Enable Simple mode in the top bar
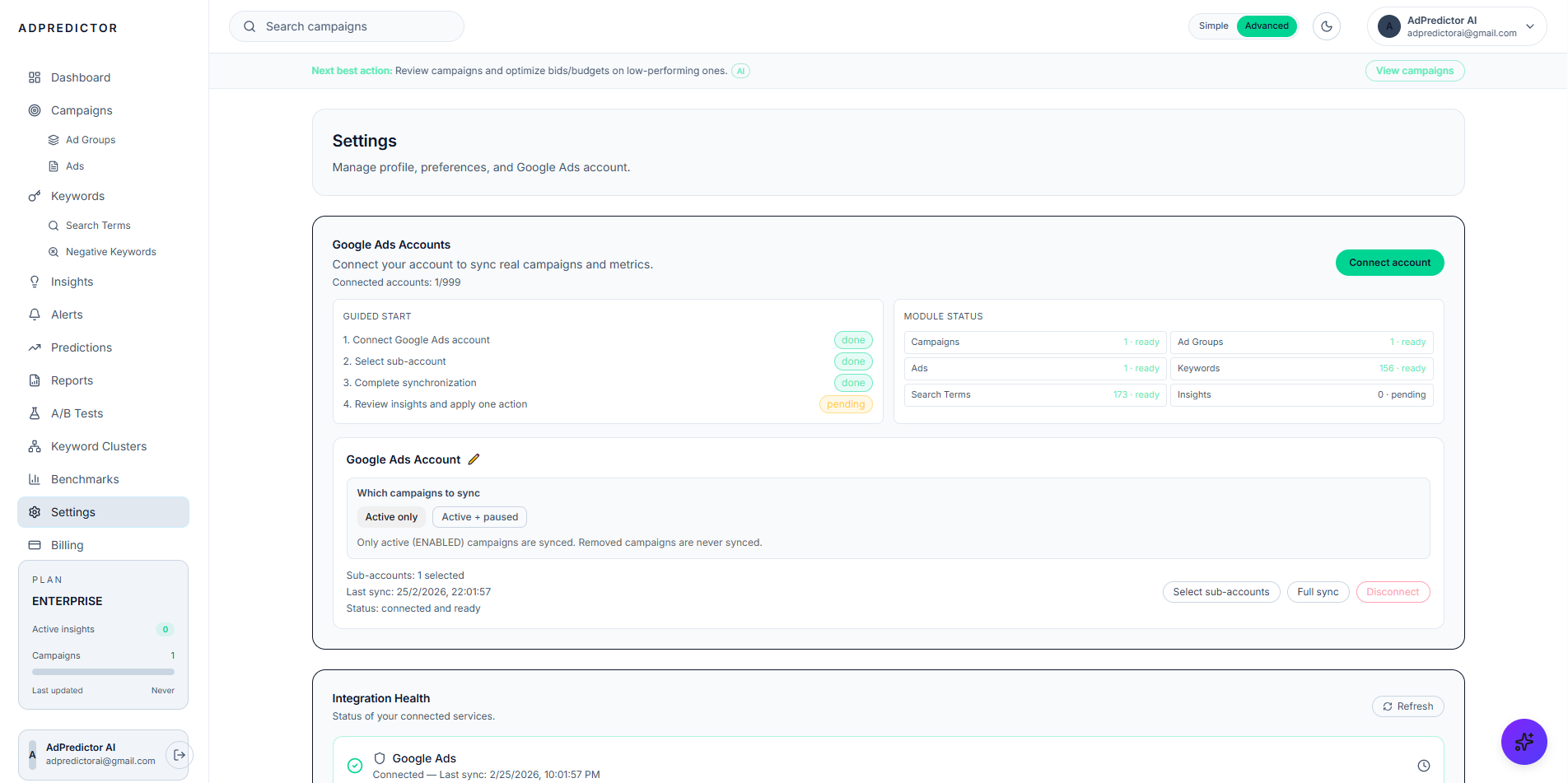1568x783 pixels. [1212, 26]
